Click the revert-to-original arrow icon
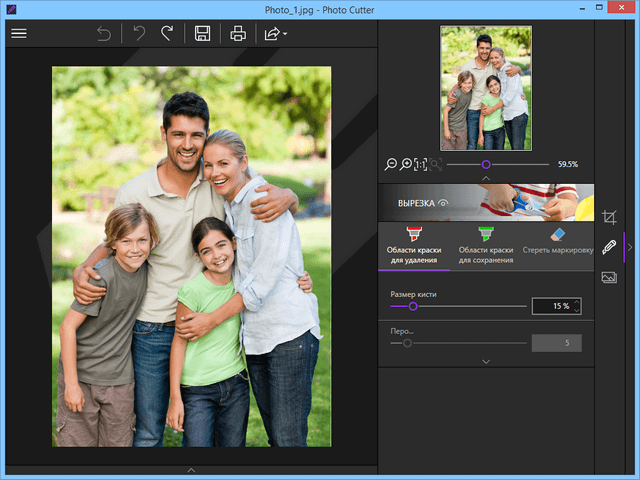The image size is (640, 480). click(x=104, y=33)
